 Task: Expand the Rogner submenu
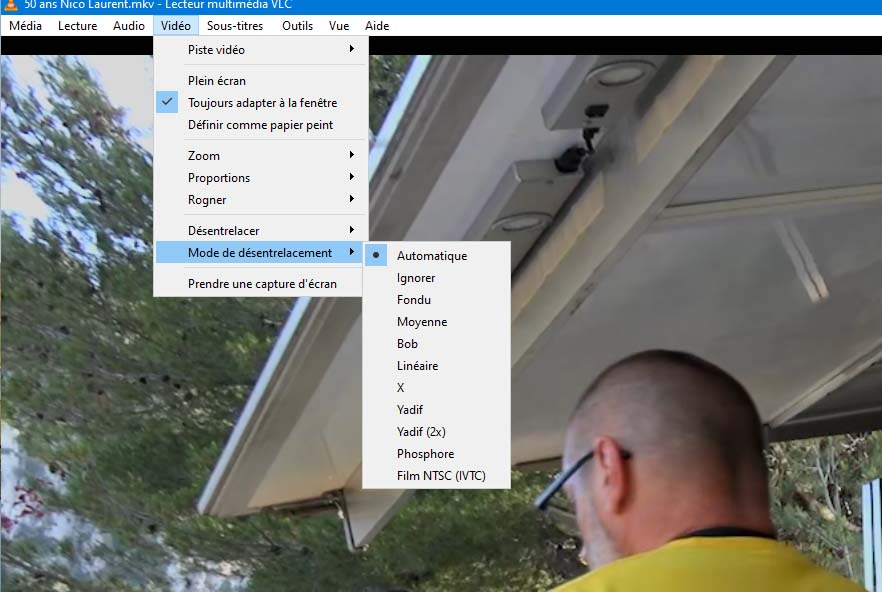[x=261, y=199]
